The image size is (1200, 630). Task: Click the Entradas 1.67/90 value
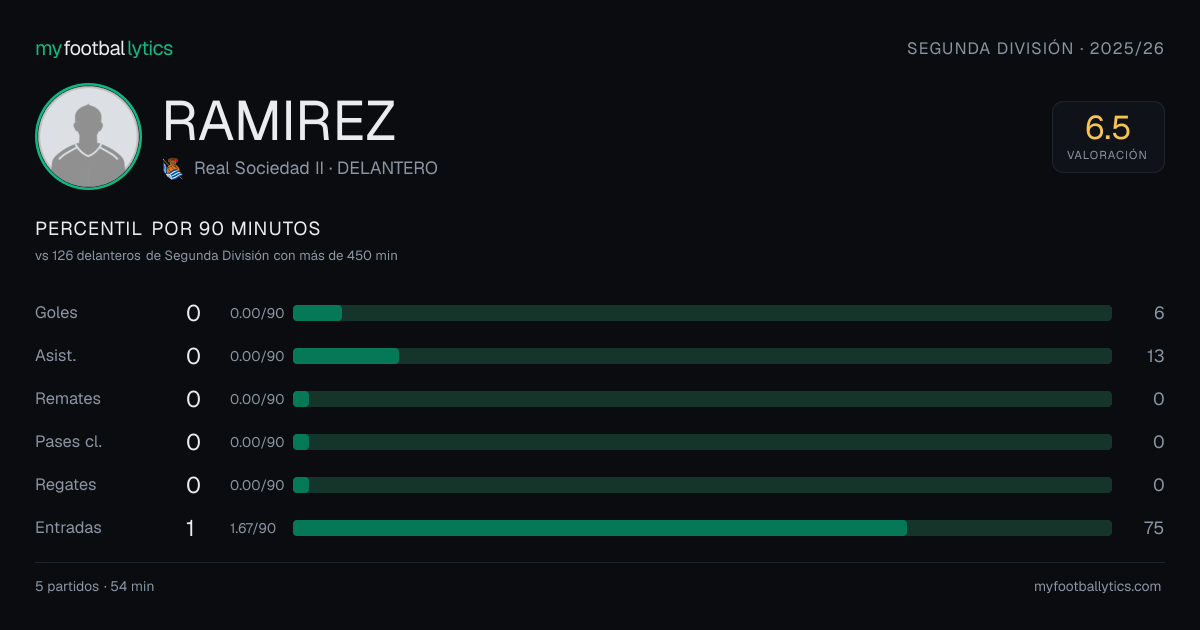click(x=253, y=528)
